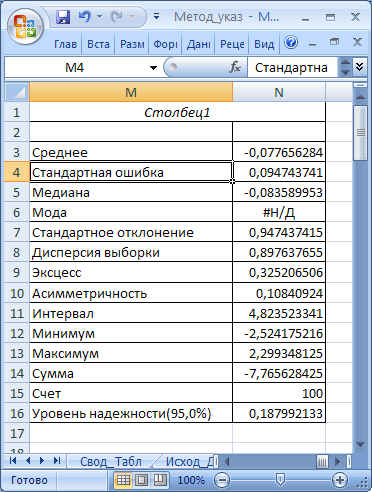The width and height of the screenshot is (372, 492).
Task: Open the 100% zoom level dialog
Action: pyautogui.click(x=191, y=480)
